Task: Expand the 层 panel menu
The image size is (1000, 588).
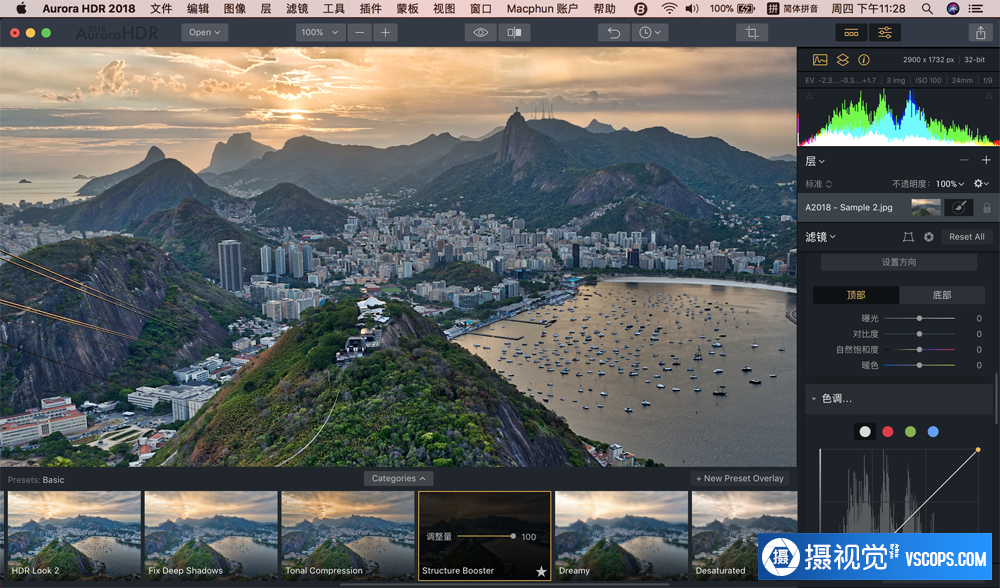Action: [x=815, y=161]
